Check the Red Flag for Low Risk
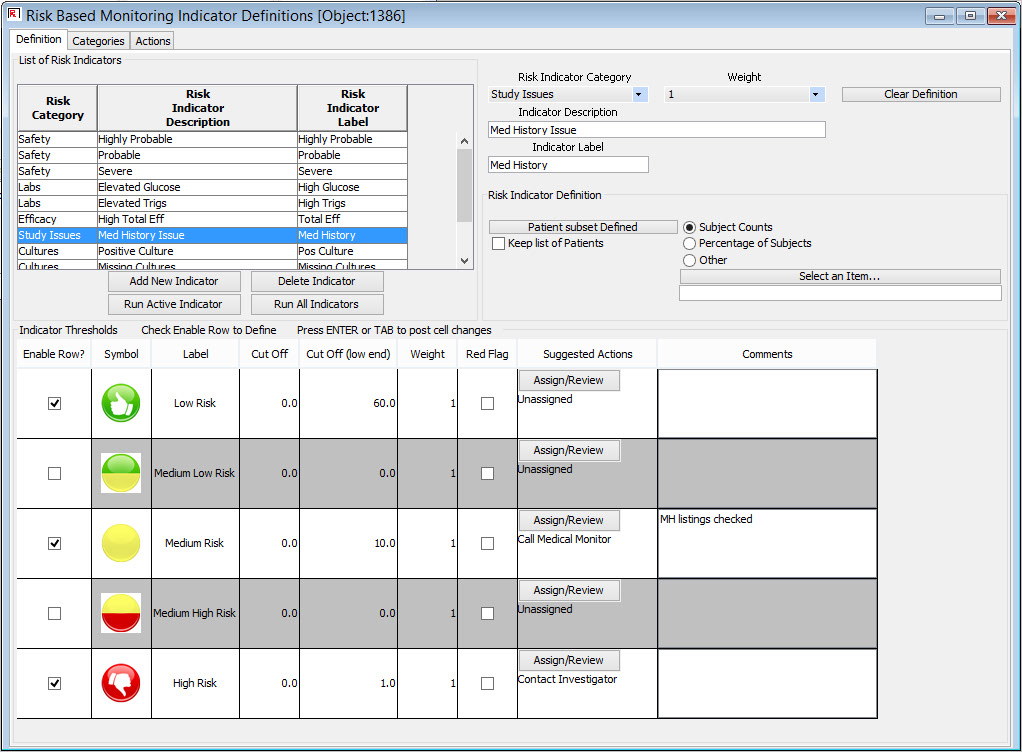 pos(488,403)
